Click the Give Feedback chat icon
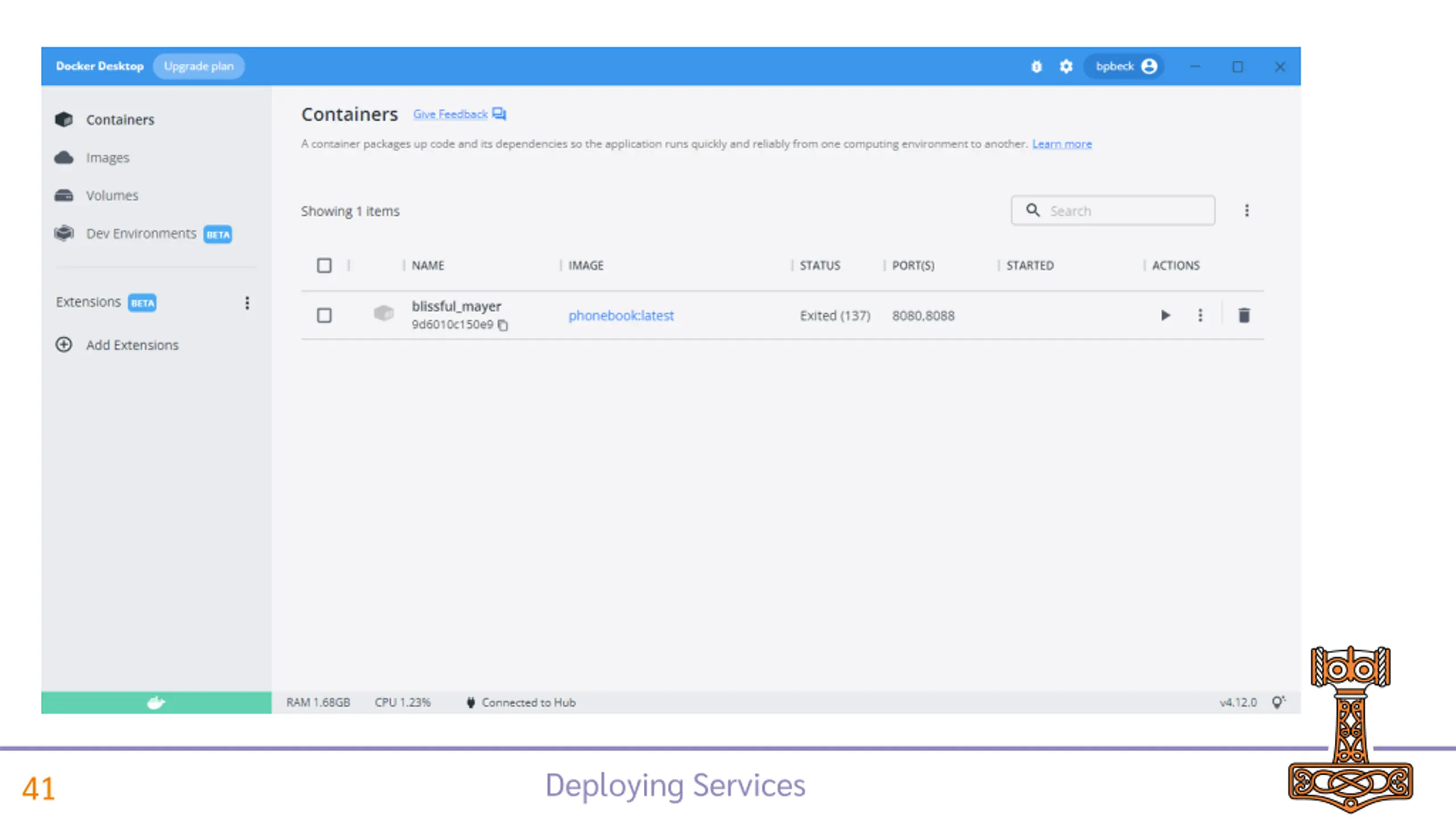This screenshot has width=1456, height=819. point(499,114)
